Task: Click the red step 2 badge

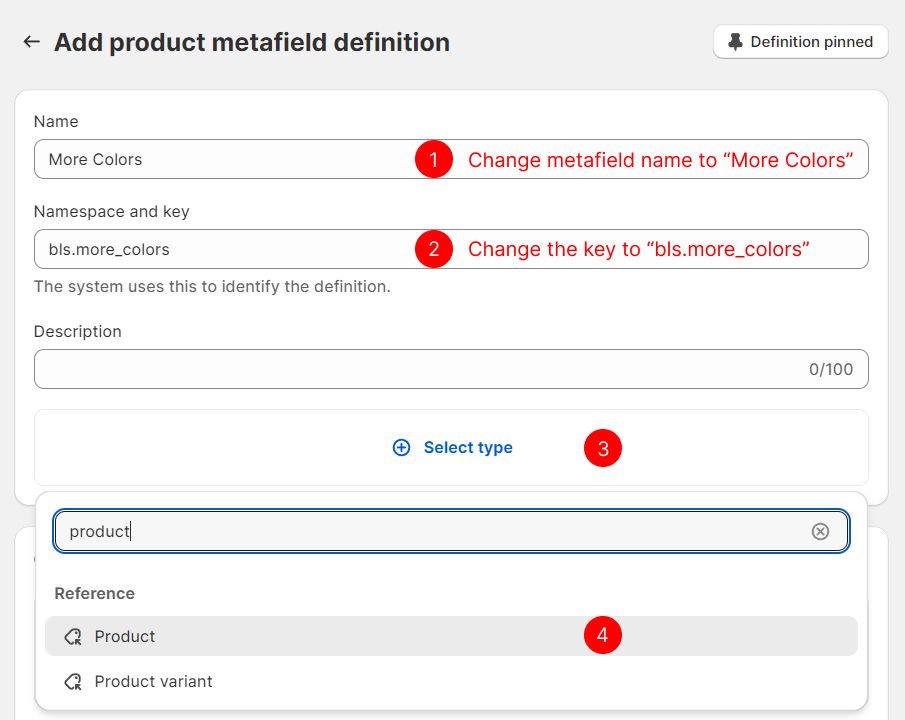Action: pos(434,249)
